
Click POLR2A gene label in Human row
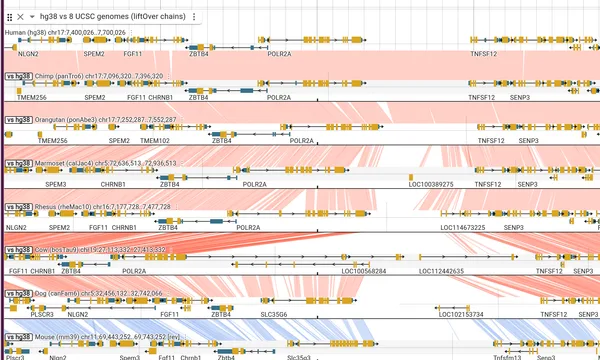point(279,54)
